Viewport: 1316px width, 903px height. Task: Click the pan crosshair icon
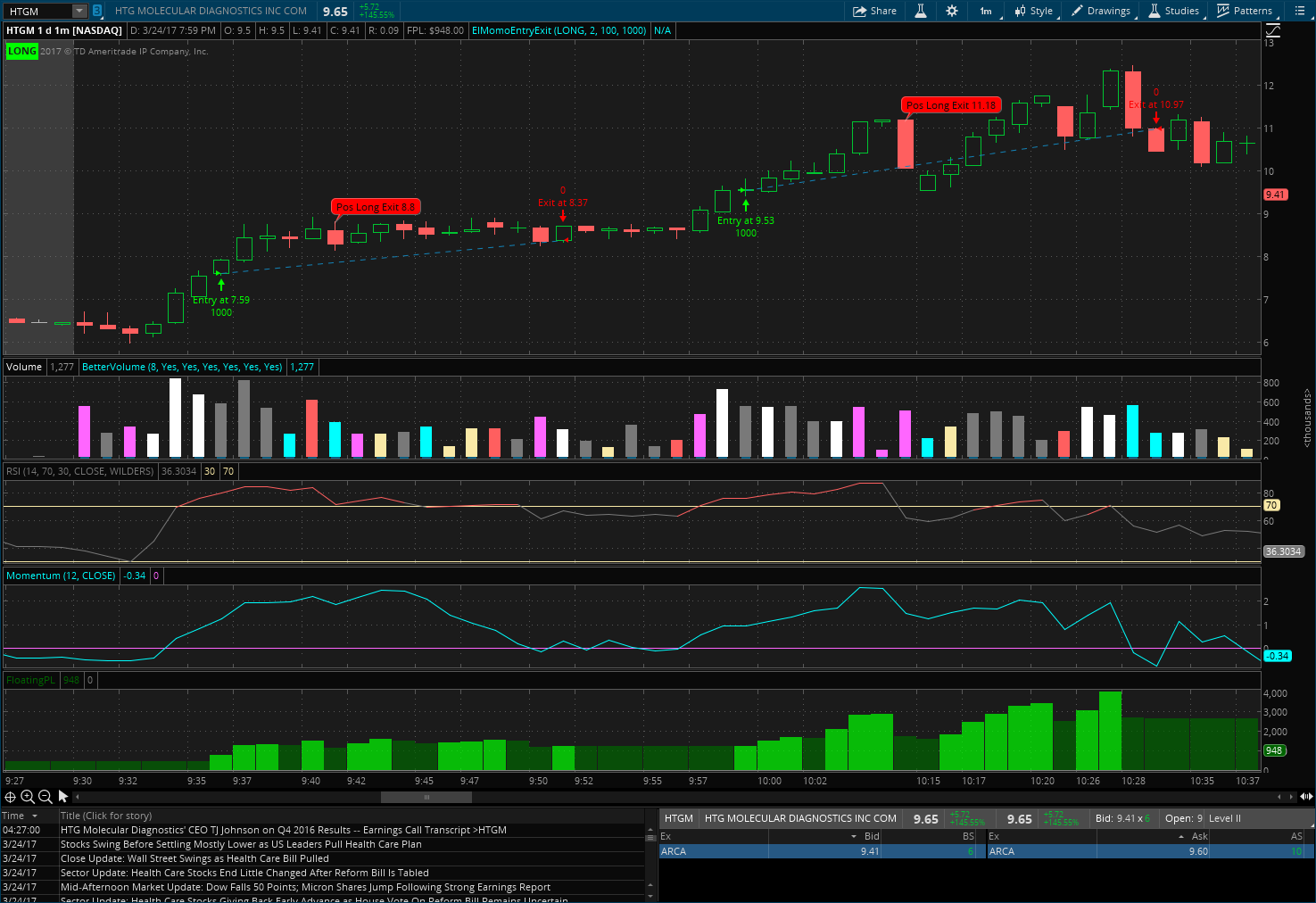pyautogui.click(x=10, y=797)
